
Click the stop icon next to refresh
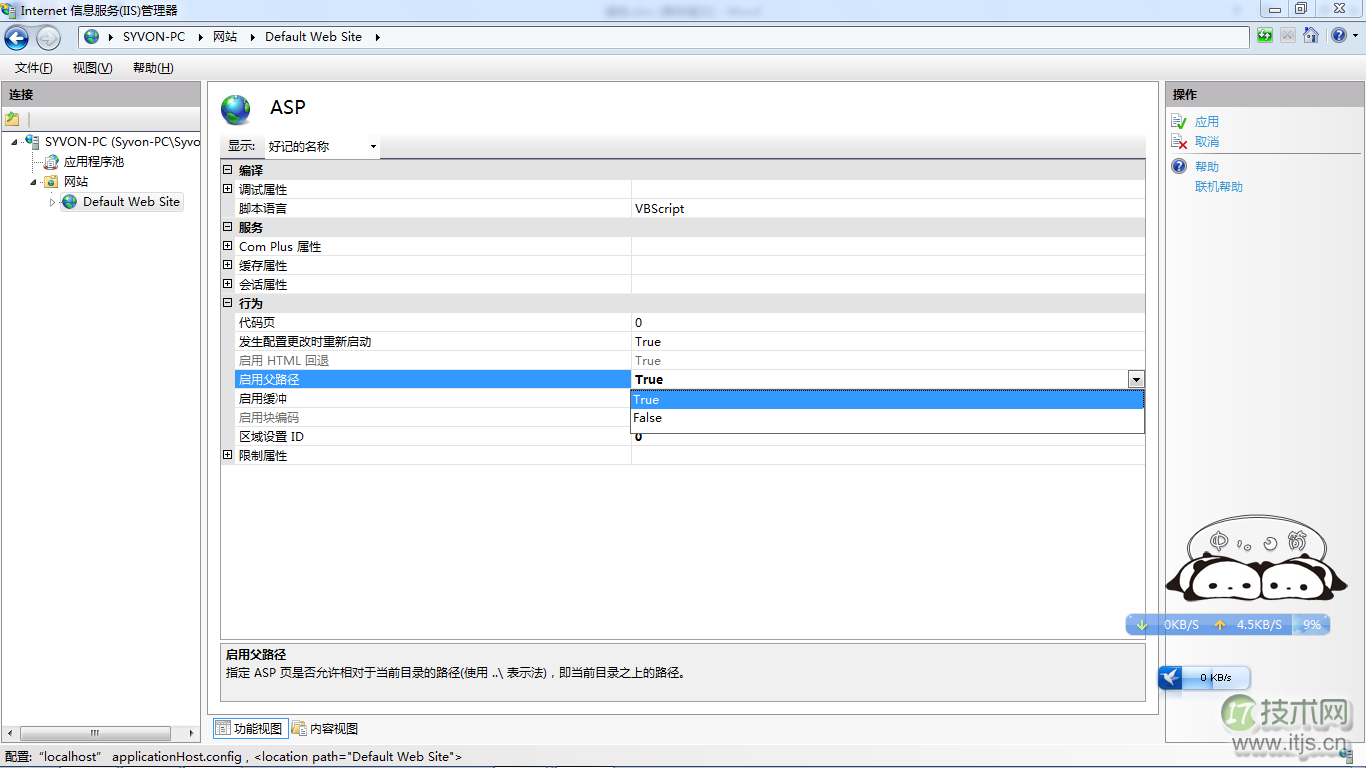(x=1287, y=36)
